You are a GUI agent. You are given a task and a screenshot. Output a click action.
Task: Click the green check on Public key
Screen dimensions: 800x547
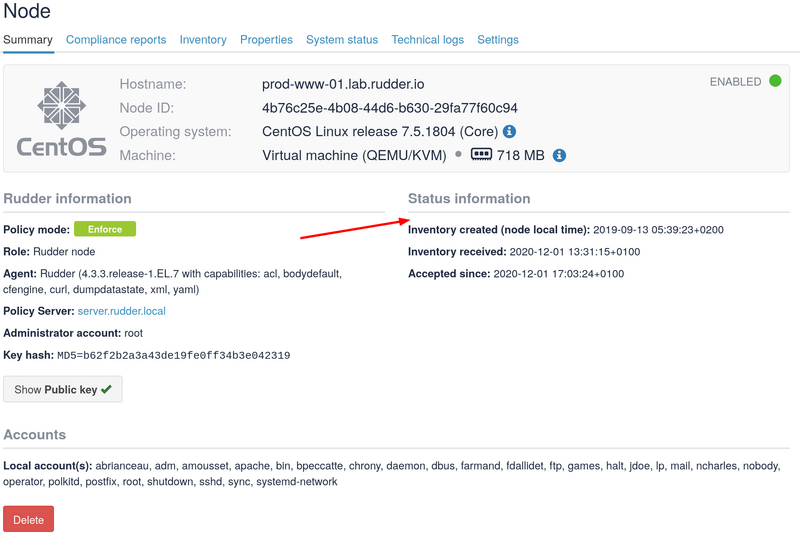pos(106,389)
